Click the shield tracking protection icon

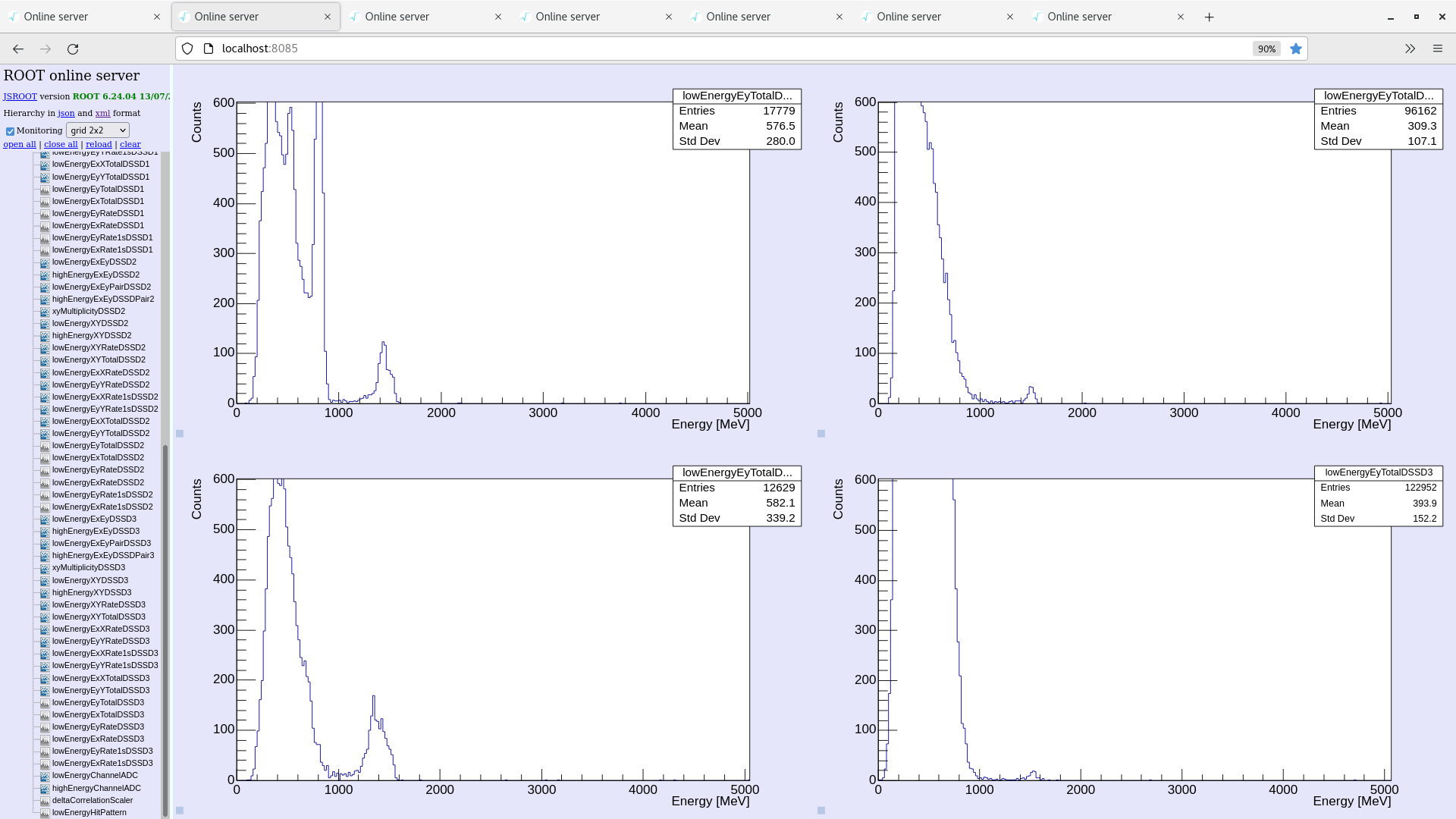(x=187, y=49)
